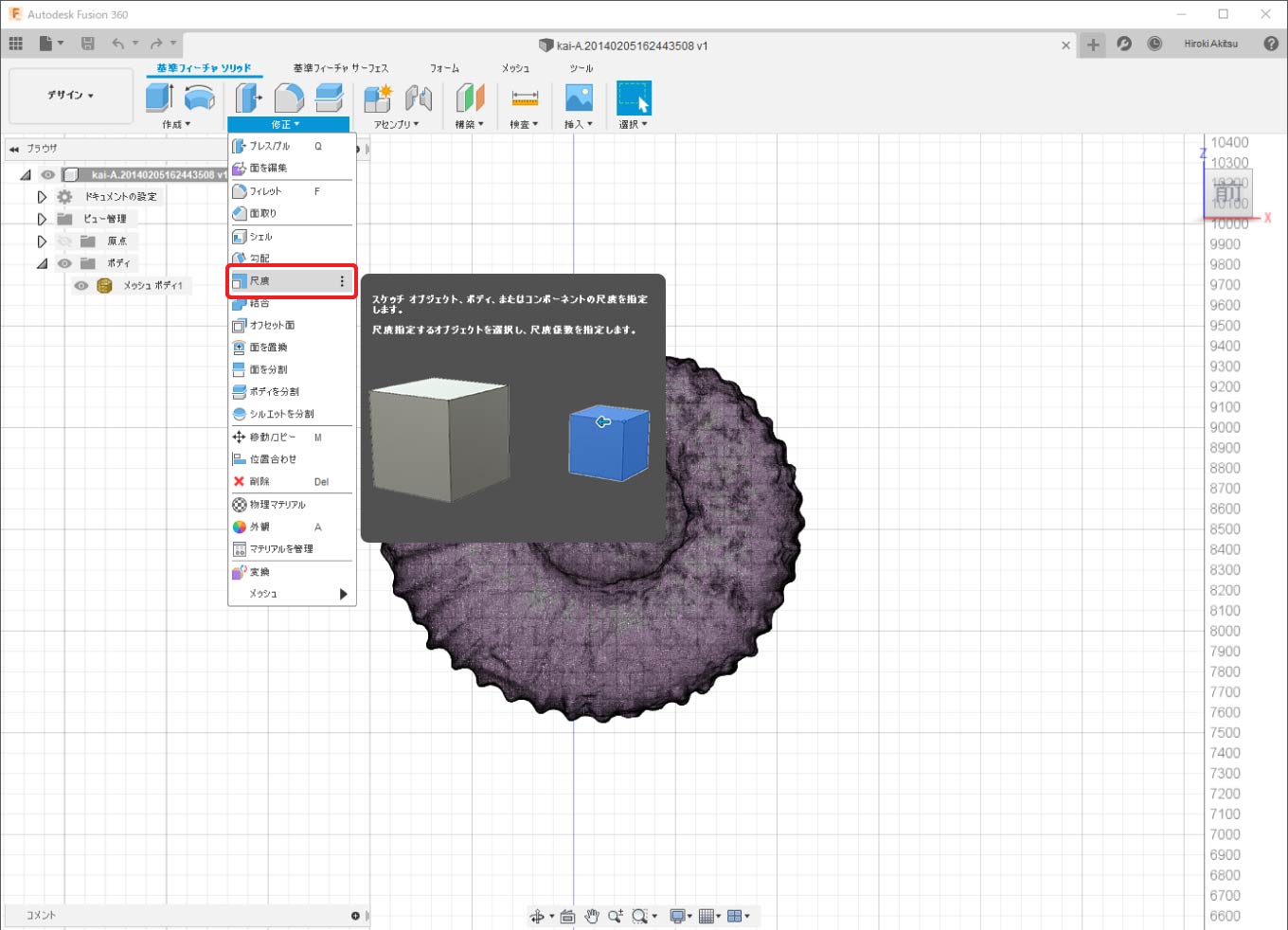Click the Insert image icon
Viewport: 1288px width, 930px height.
(578, 98)
